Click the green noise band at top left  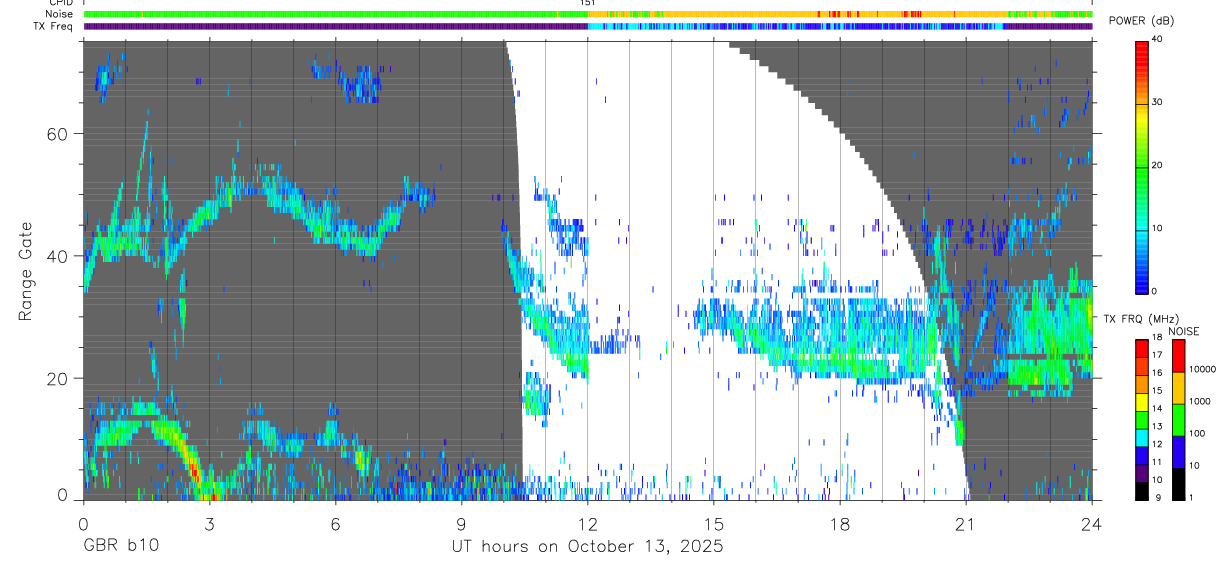point(335,14)
